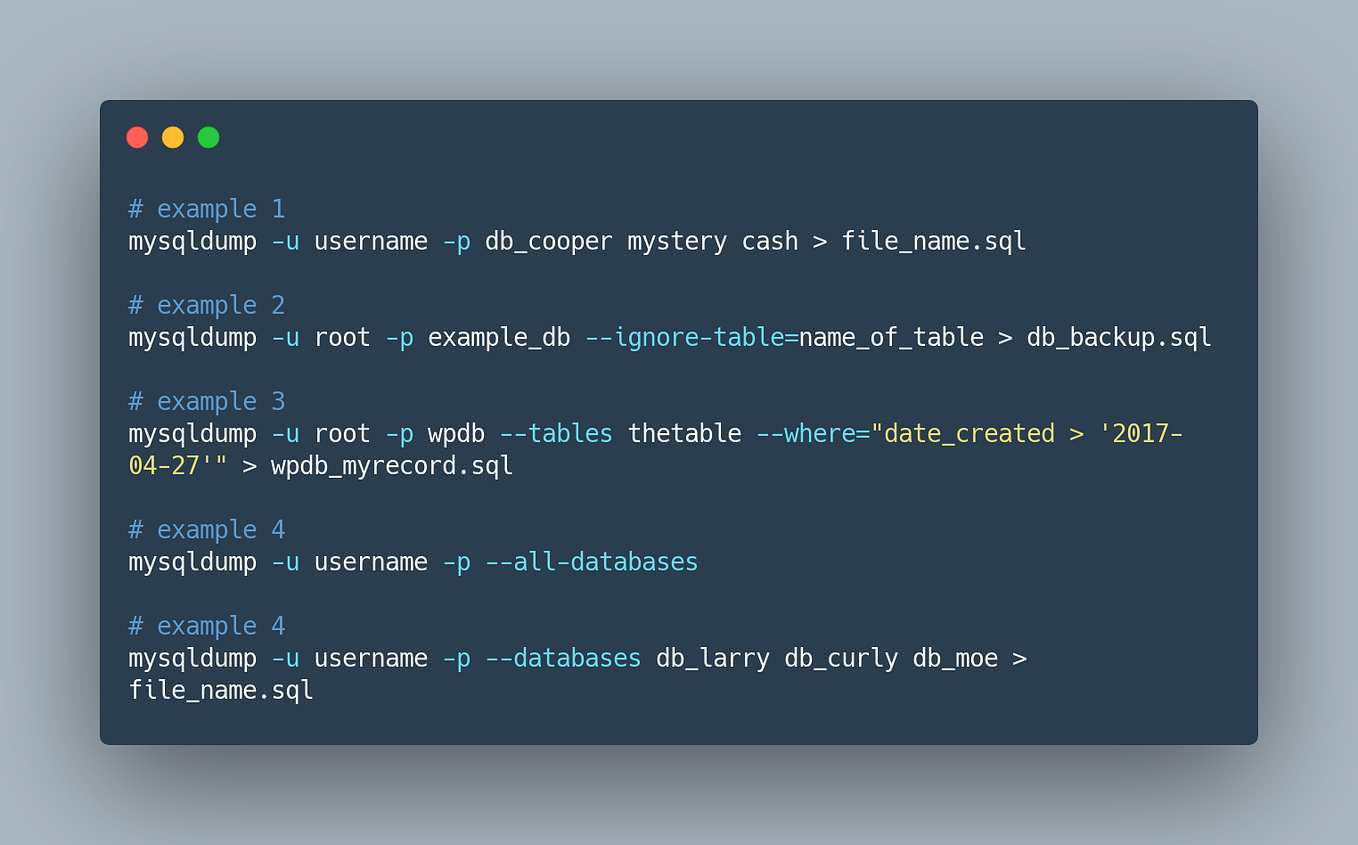
Task: Click the db_cooper database name
Action: coord(548,241)
